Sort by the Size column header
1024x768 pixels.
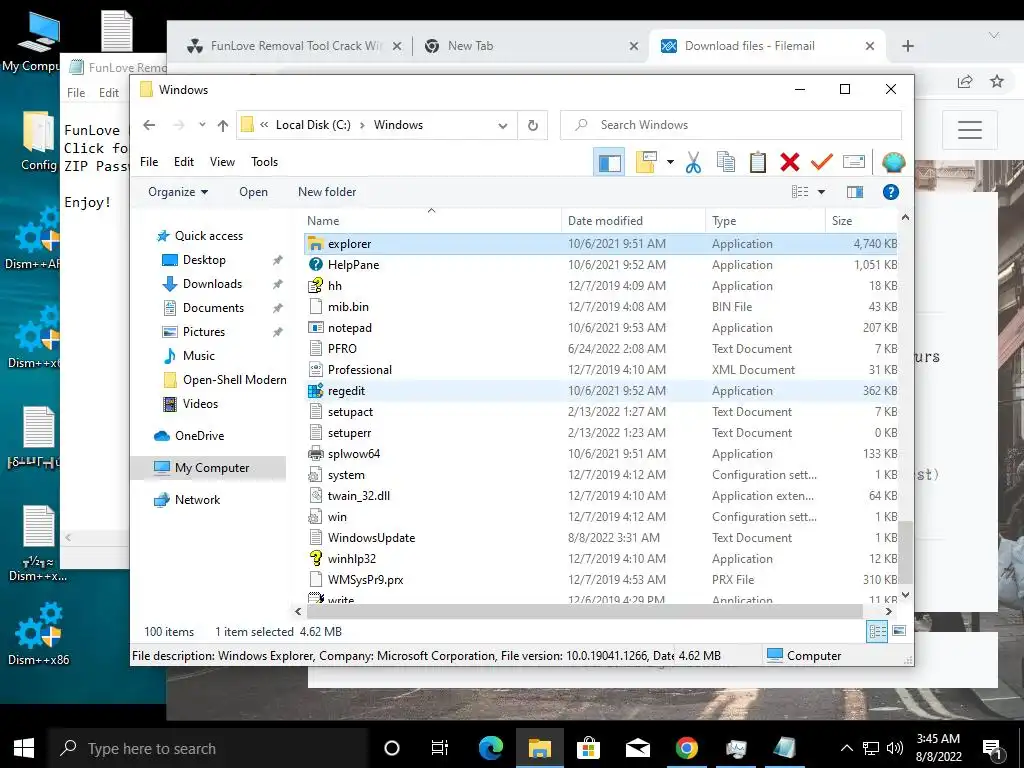pos(861,221)
